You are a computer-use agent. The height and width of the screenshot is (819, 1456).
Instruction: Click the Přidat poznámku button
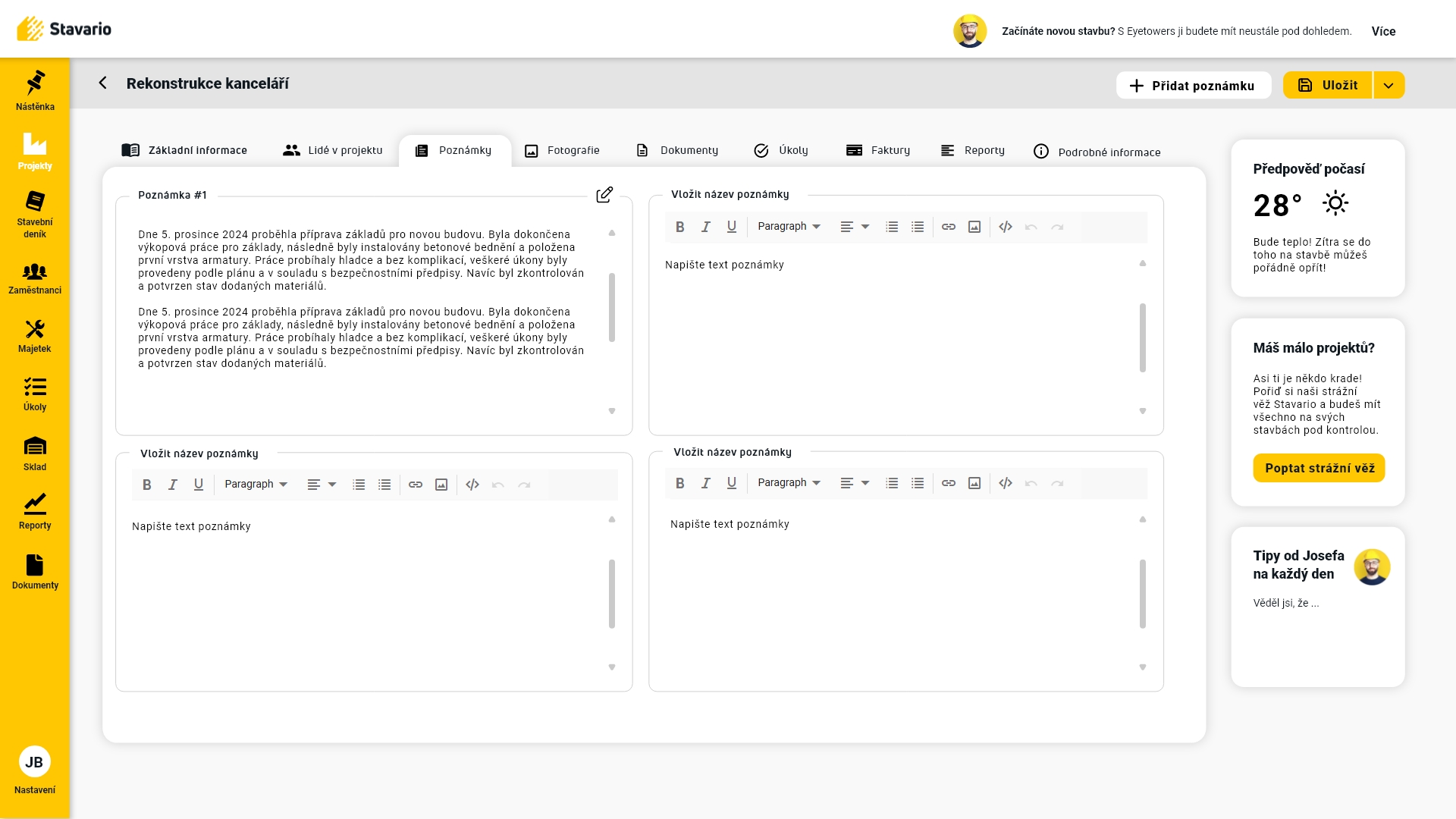click(x=1193, y=86)
